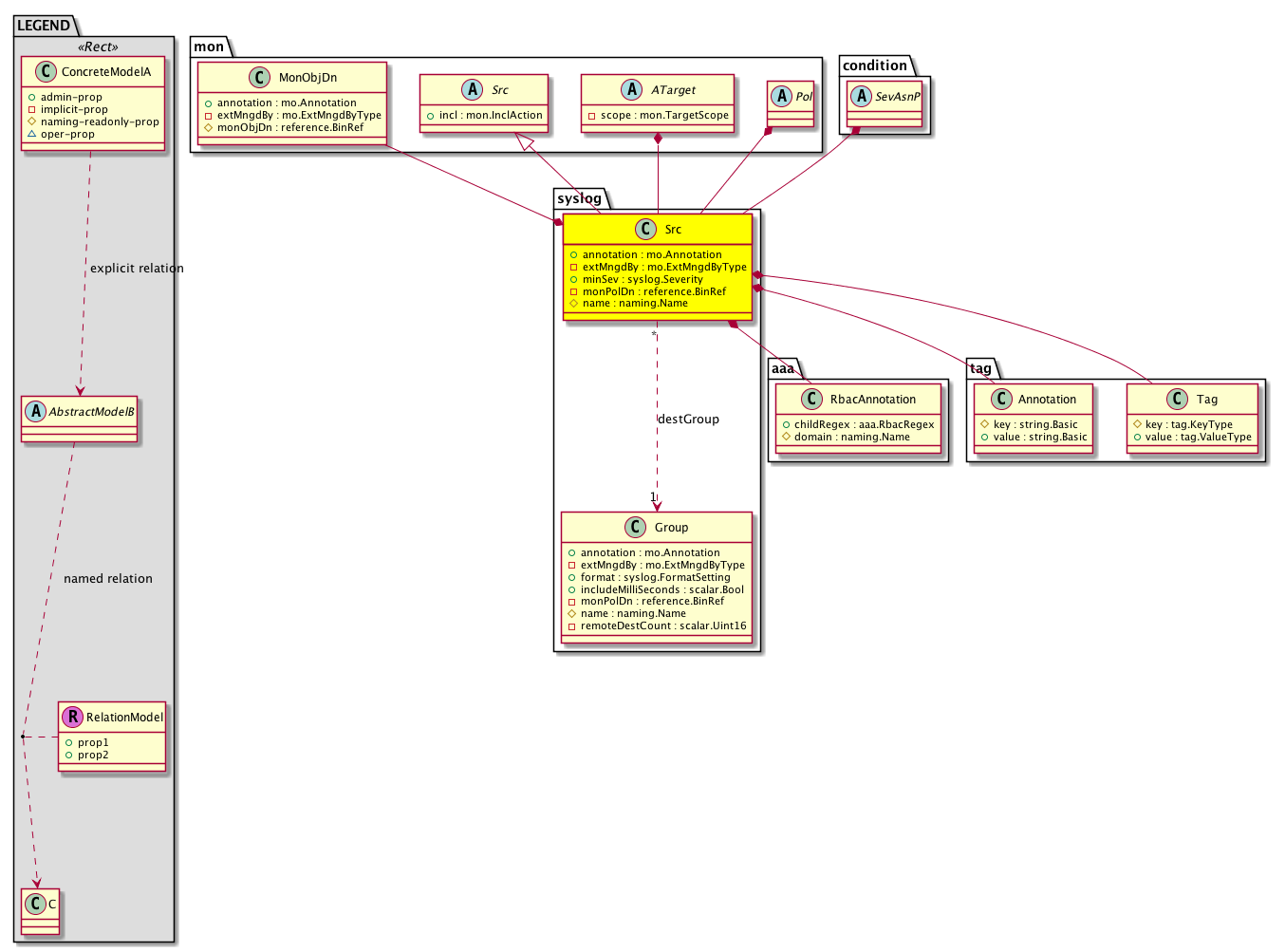Viewport: 1285px width, 952px height.
Task: Click the destGroup relation label
Action: [688, 420]
